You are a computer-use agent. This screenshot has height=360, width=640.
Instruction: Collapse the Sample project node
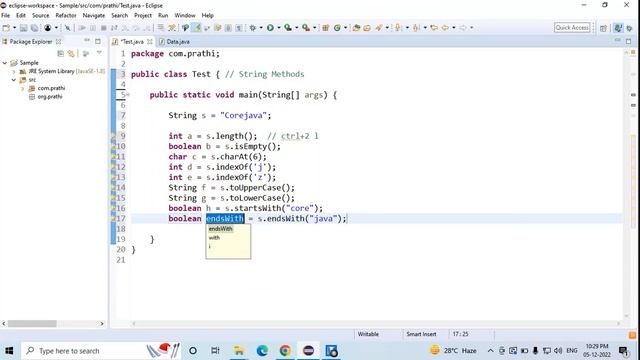pos(5,63)
